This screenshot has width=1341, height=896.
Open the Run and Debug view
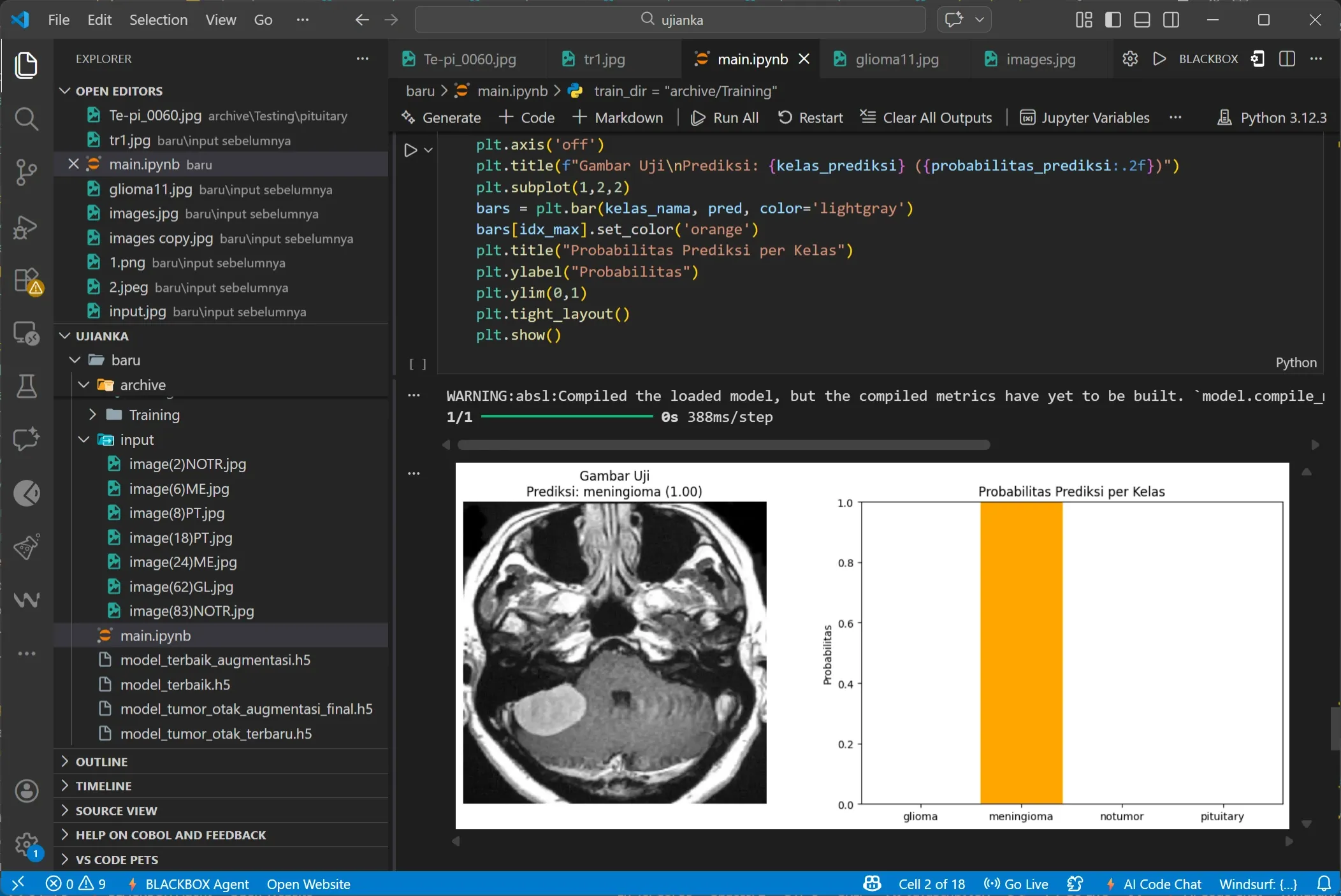26,226
